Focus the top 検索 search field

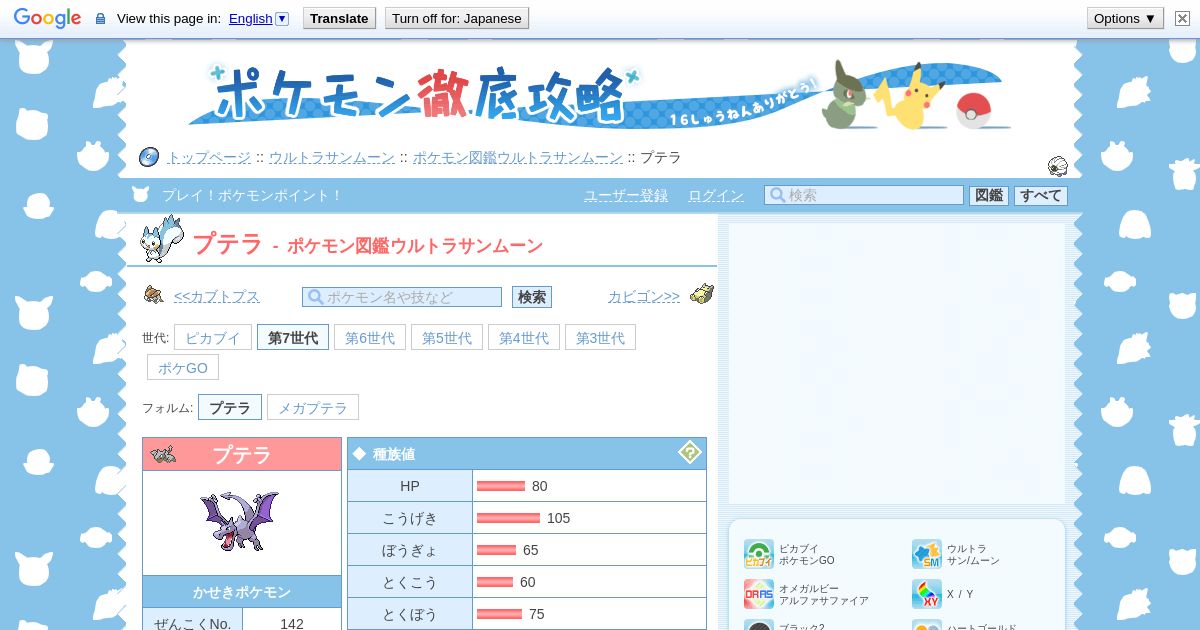[864, 195]
